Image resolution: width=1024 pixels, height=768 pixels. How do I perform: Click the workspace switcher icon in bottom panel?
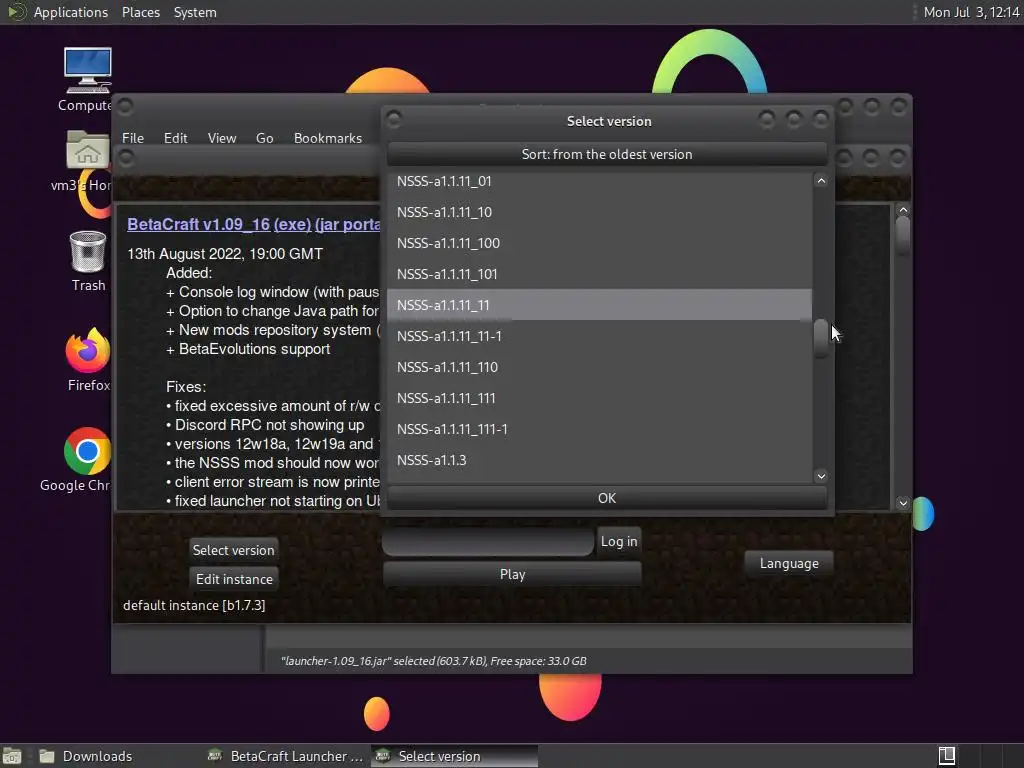point(947,756)
